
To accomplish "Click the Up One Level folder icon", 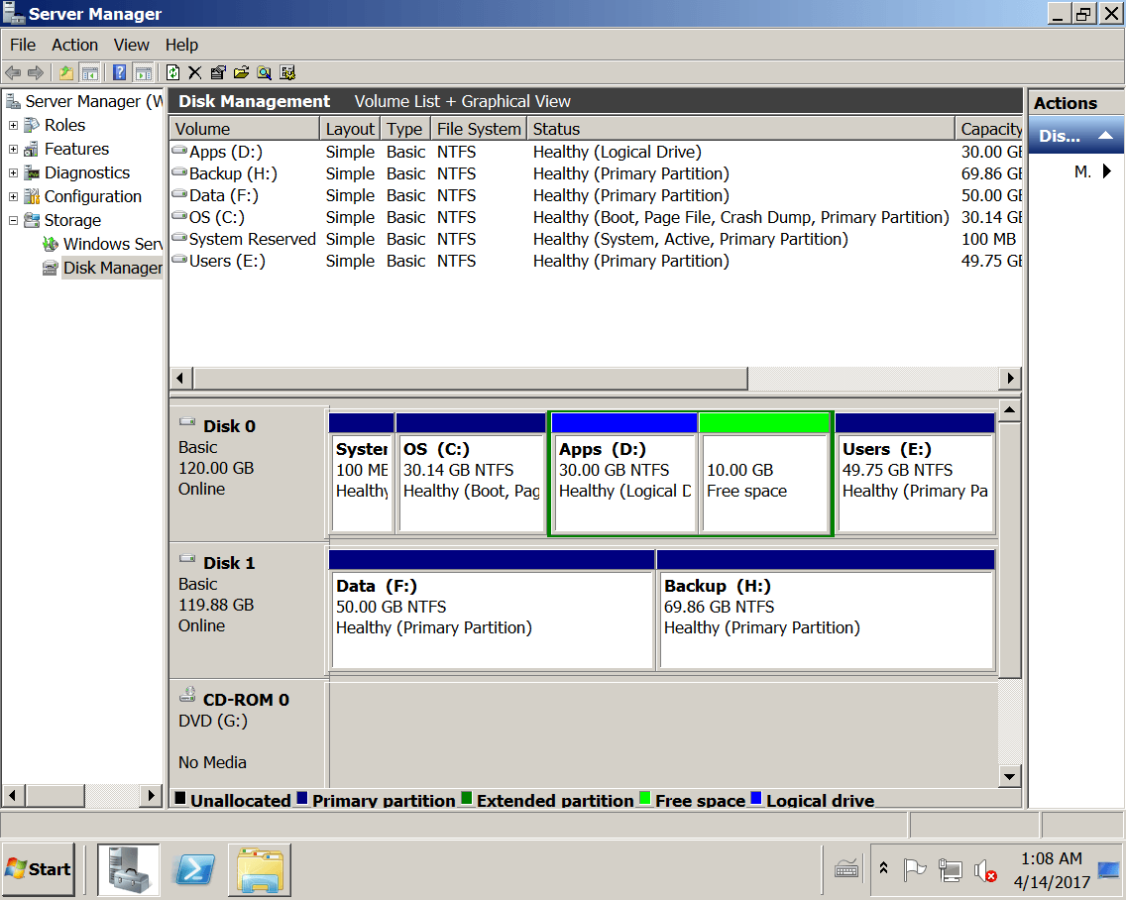I will point(66,72).
